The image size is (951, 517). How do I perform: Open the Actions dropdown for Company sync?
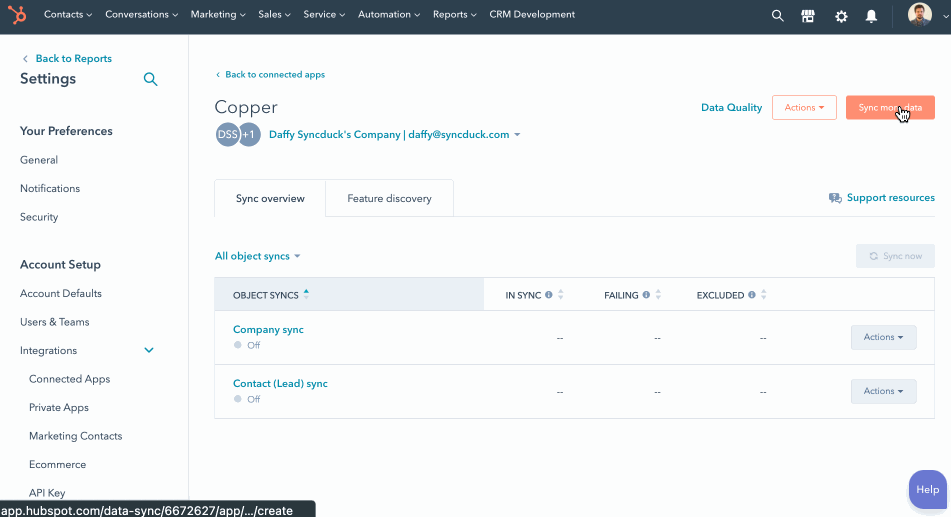click(x=883, y=337)
